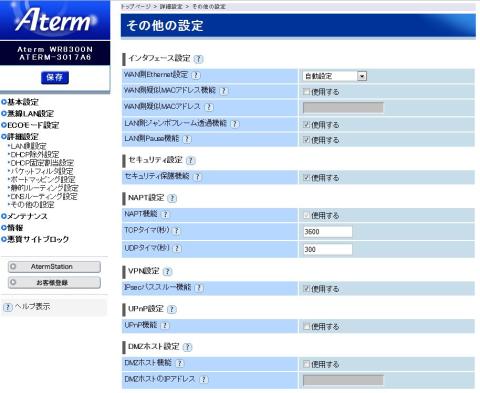The image size is (480, 393).
Task: Open help for LAN側Pause機能
Action: (187, 139)
